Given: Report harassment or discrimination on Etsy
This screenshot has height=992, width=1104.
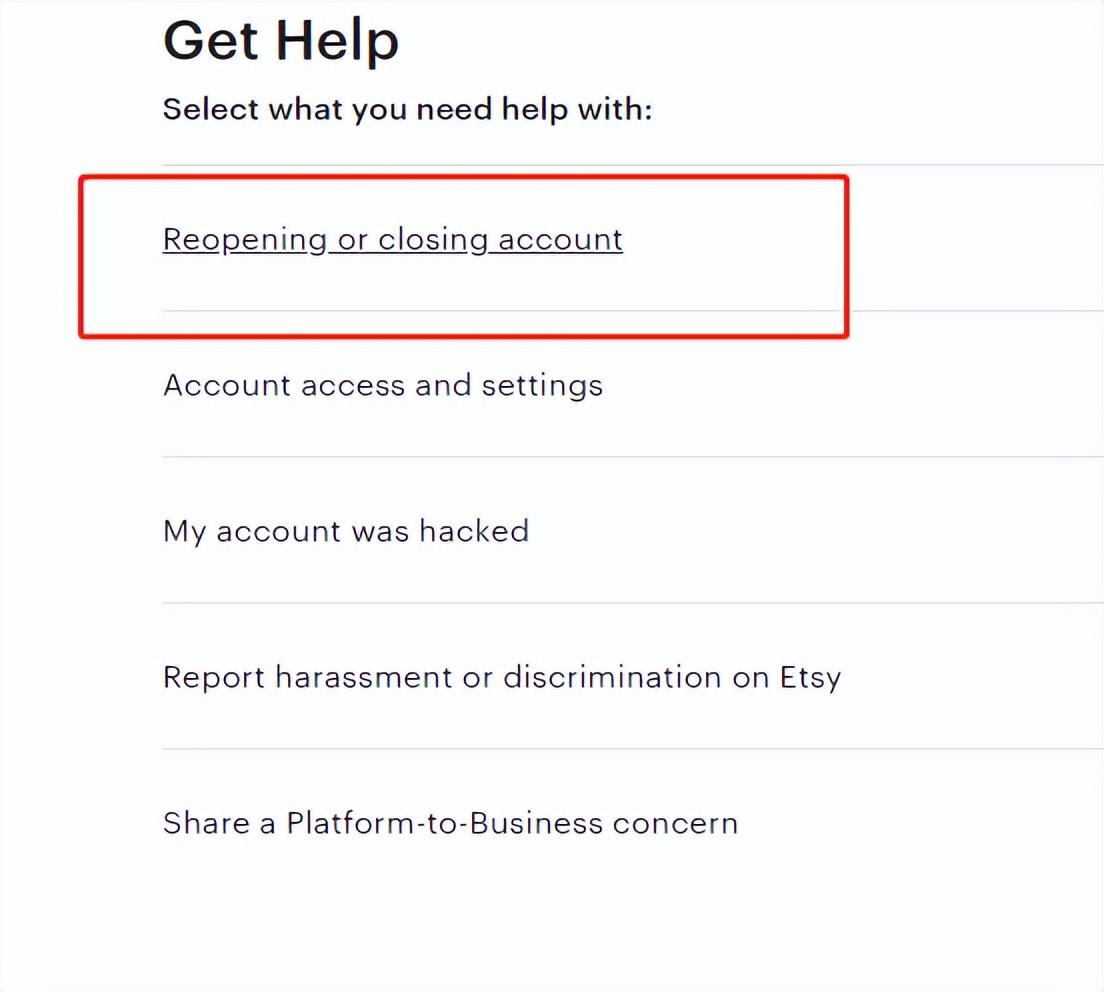Looking at the screenshot, I should pos(502,677).
